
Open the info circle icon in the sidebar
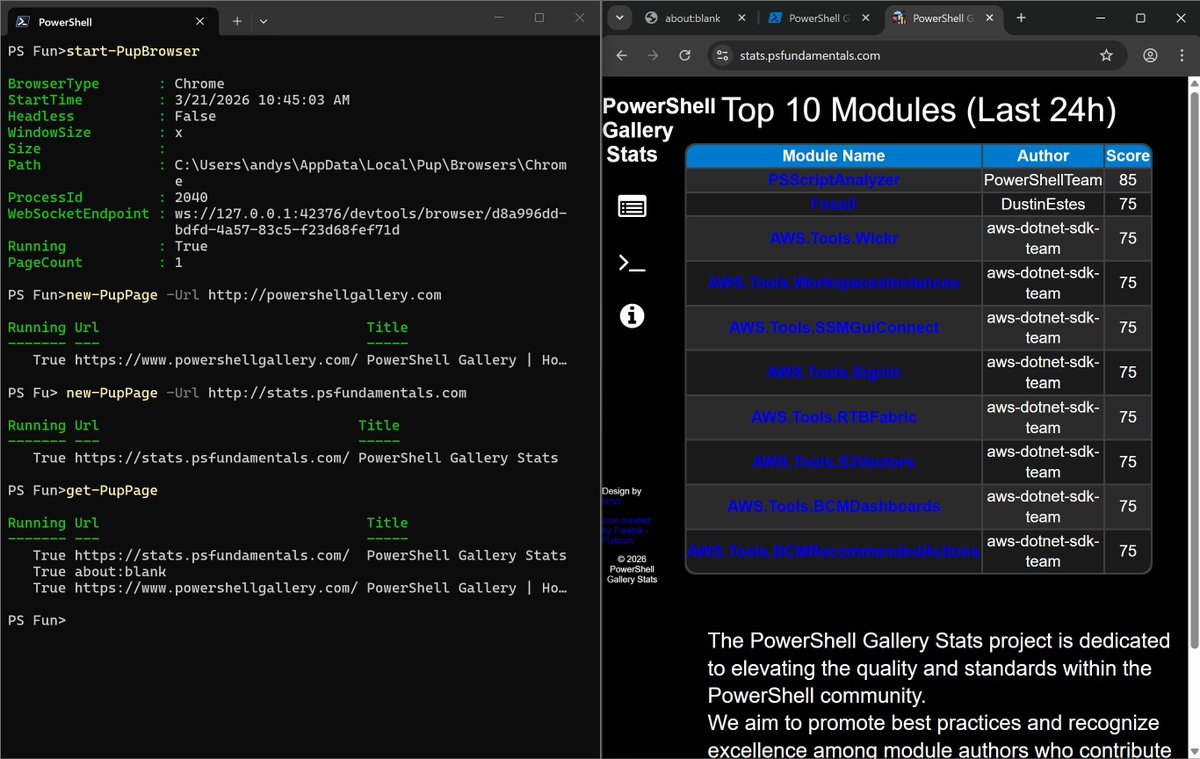(x=632, y=316)
